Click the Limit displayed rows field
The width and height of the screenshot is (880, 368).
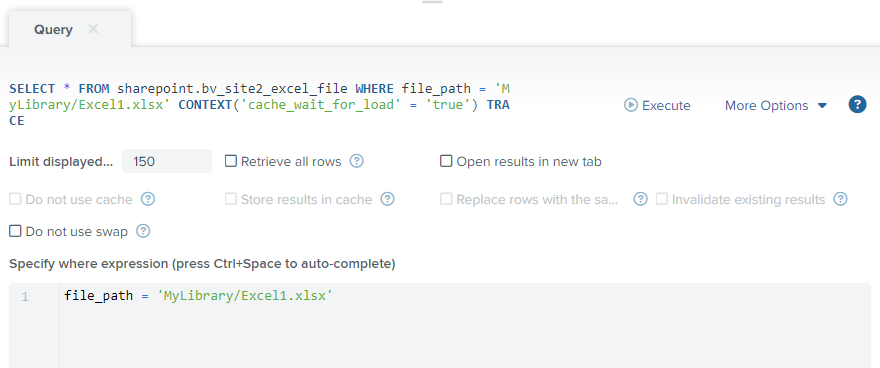point(167,162)
